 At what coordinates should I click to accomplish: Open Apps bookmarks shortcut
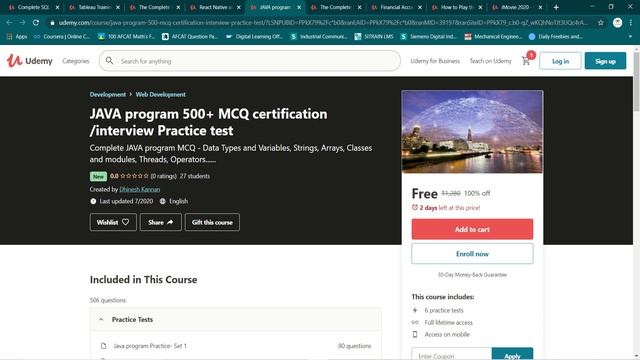tap(17, 37)
